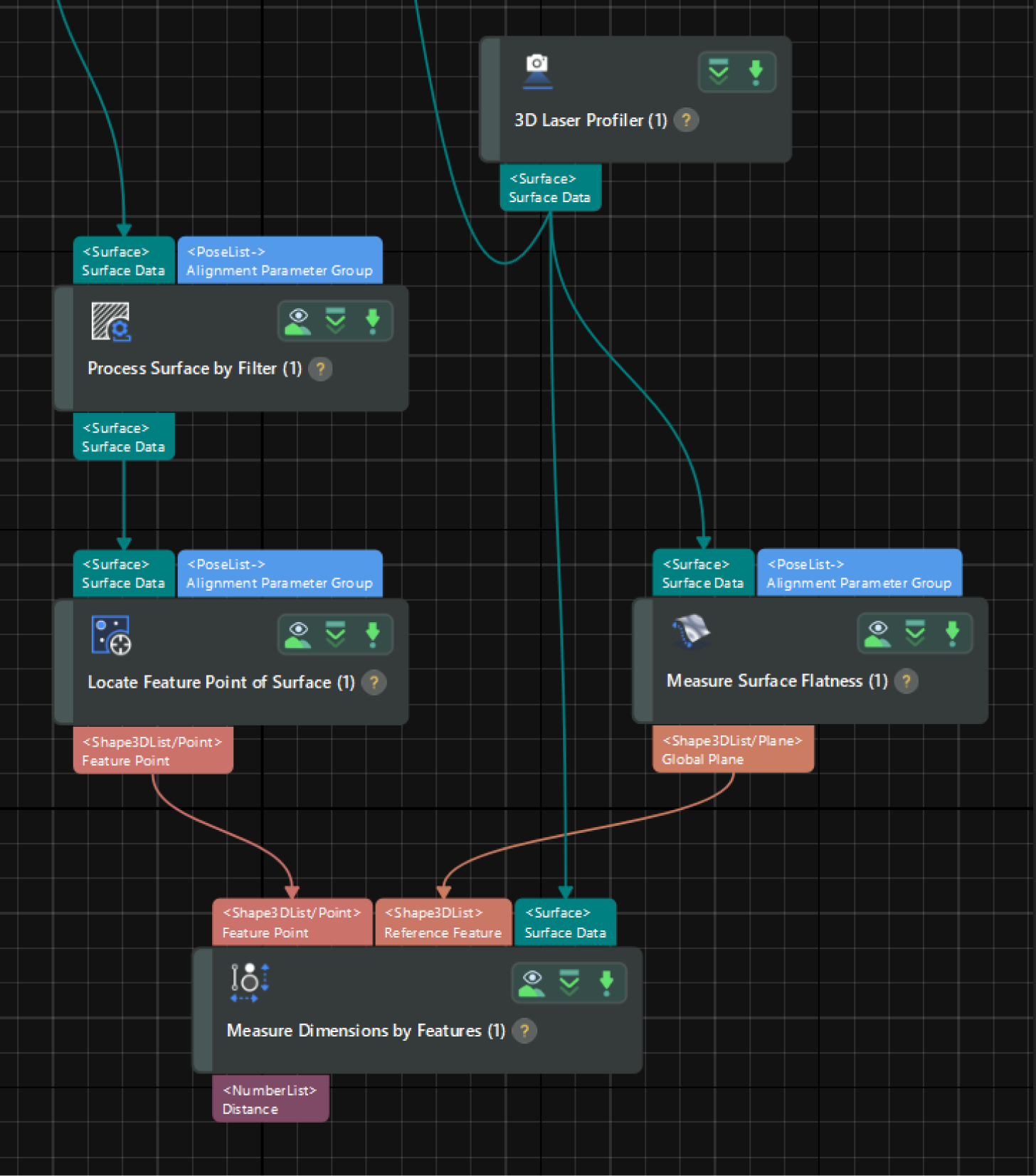
Task: Click the Measure Surface Flatness step icon
Action: pos(690,632)
